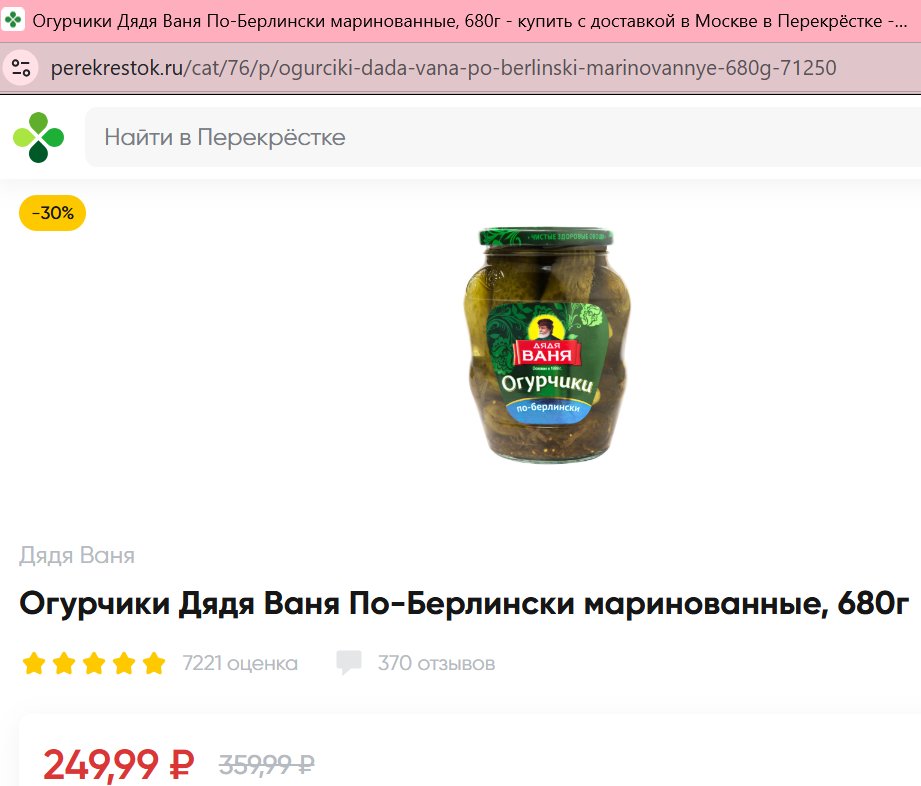The height and width of the screenshot is (786, 921).
Task: Click the third rating star
Action: point(94,663)
